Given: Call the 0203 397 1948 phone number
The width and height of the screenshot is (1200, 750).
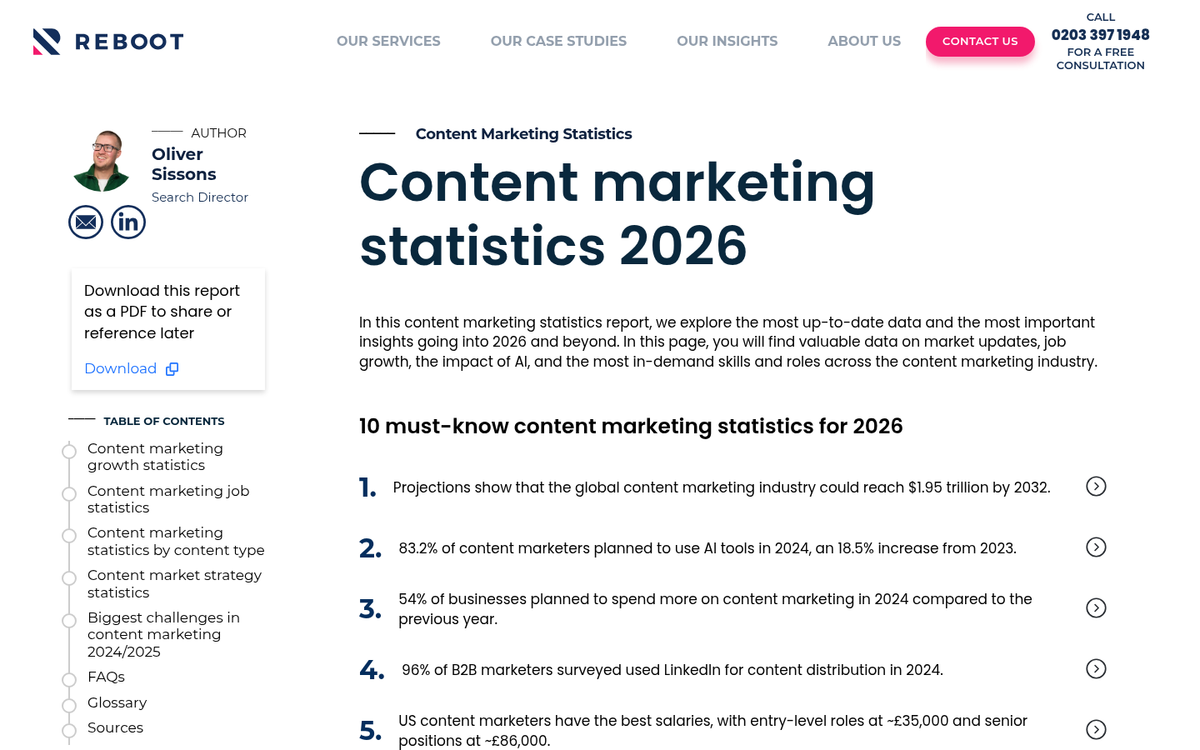Looking at the screenshot, I should [1100, 35].
